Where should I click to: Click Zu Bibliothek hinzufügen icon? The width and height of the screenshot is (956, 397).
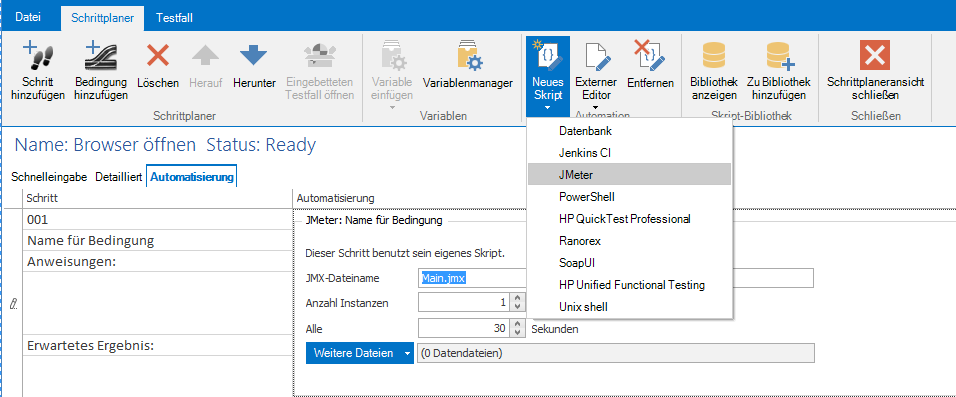point(779,55)
